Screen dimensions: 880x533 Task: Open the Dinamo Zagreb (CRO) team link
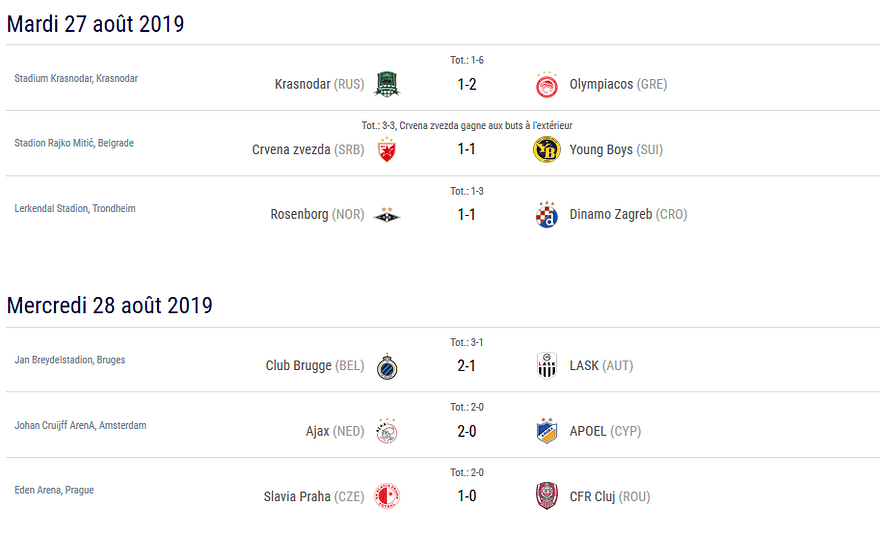click(628, 215)
